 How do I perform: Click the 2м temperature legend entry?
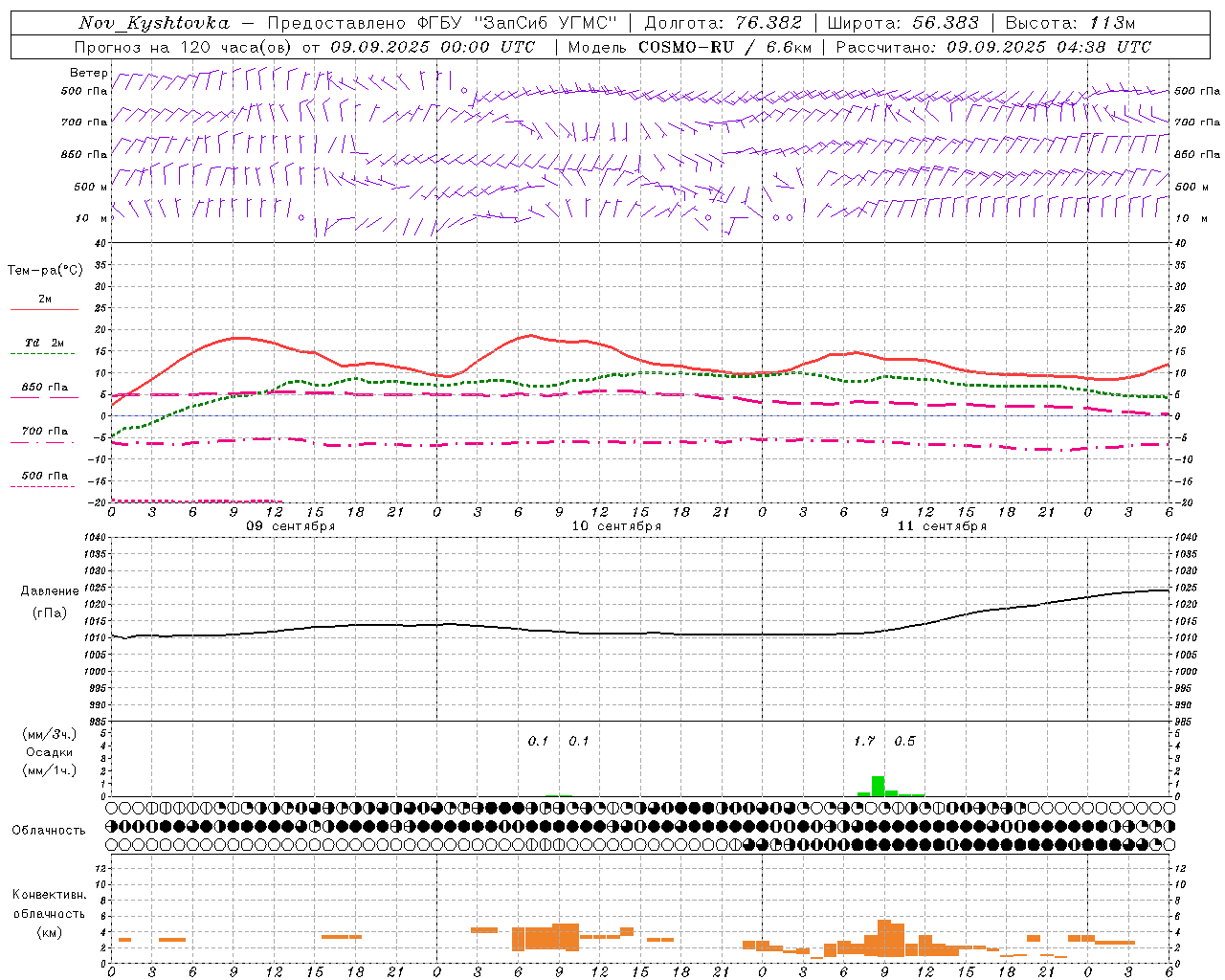45,299
